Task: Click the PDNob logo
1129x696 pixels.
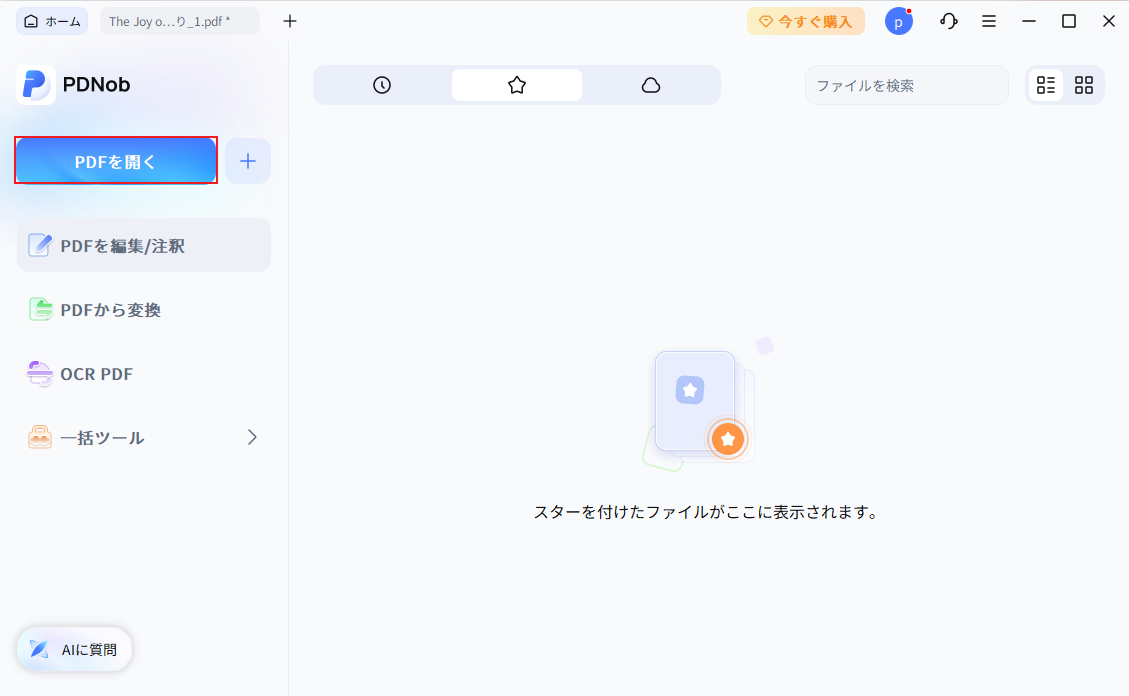Action: tap(36, 85)
